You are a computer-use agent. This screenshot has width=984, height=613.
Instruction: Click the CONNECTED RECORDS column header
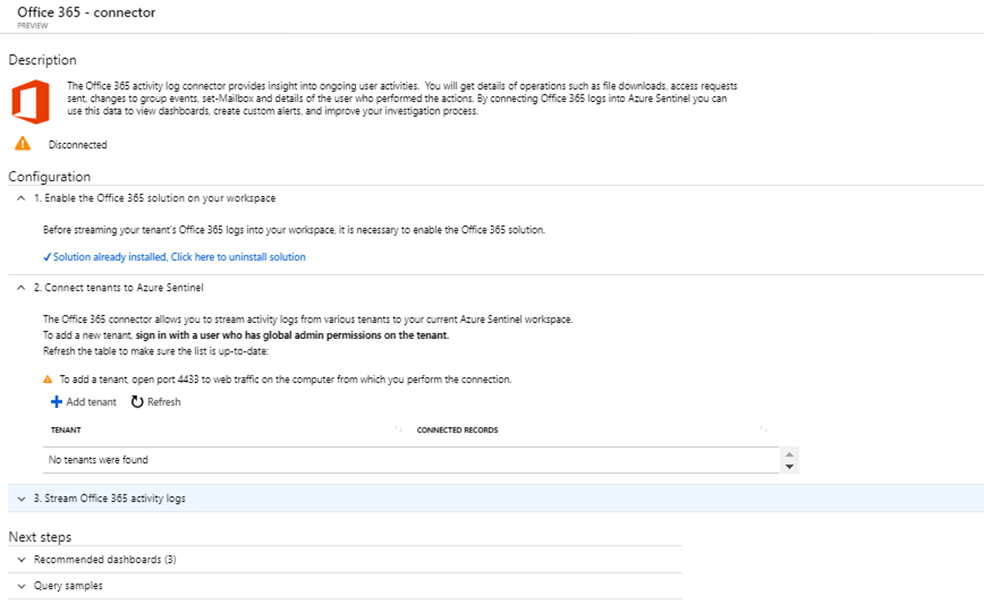click(457, 430)
